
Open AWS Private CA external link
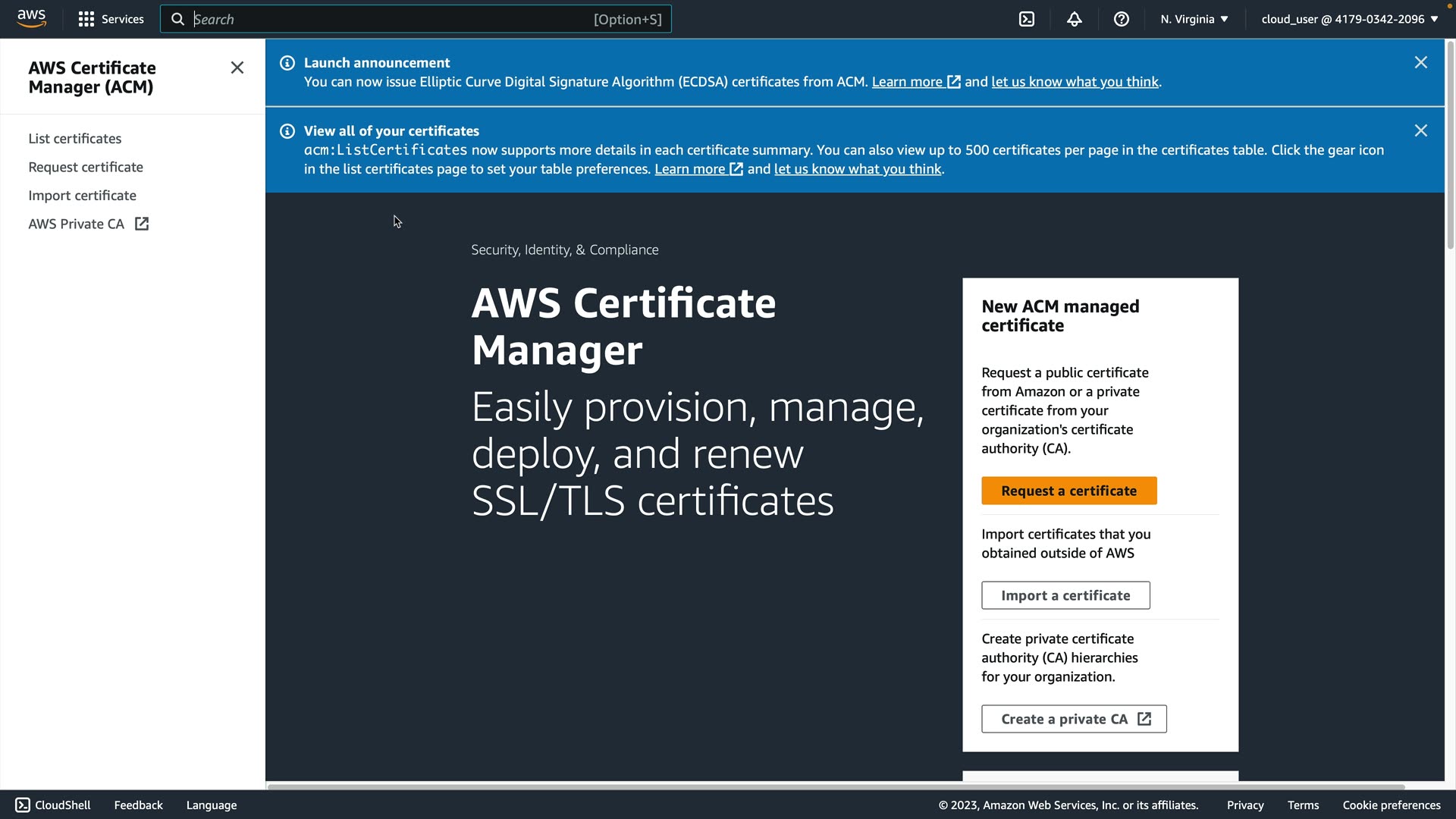(88, 224)
